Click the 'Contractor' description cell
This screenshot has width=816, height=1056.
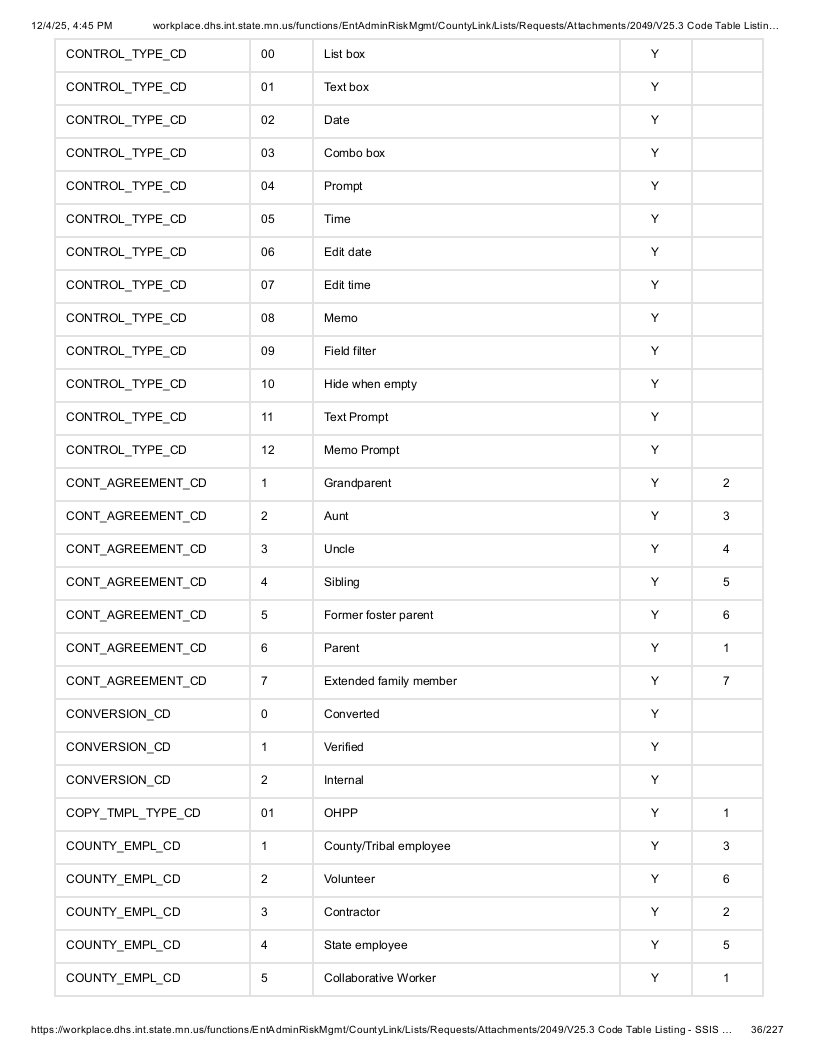pyautogui.click(x=466, y=913)
